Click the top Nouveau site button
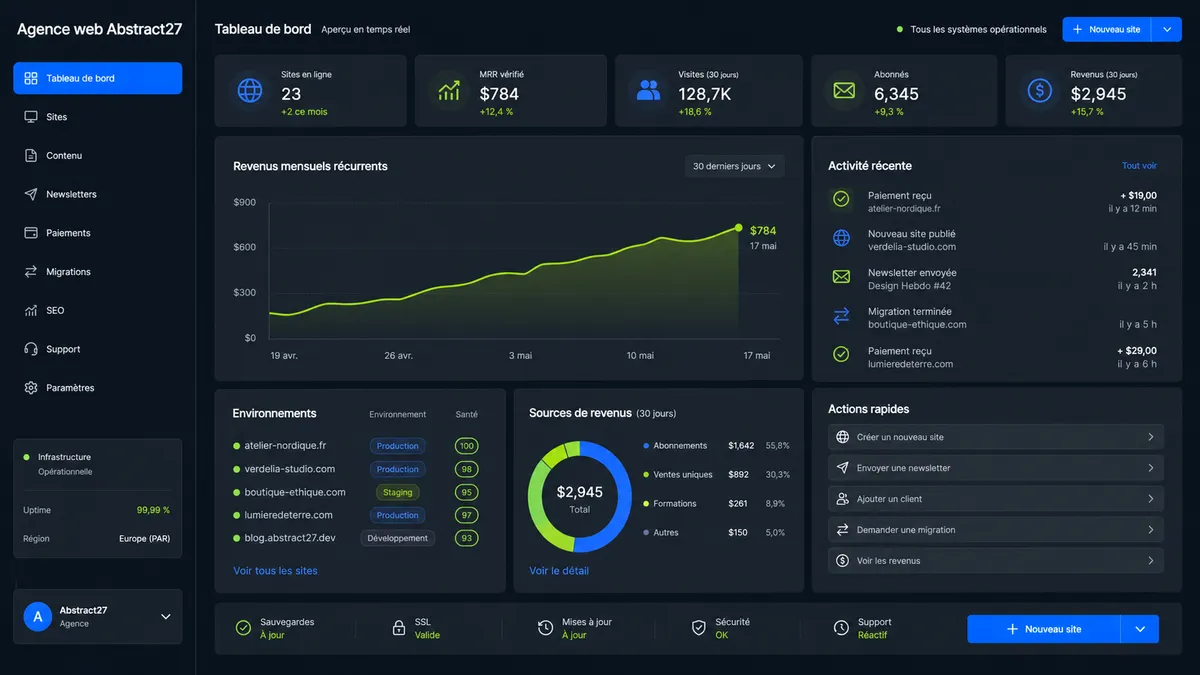 (1107, 30)
